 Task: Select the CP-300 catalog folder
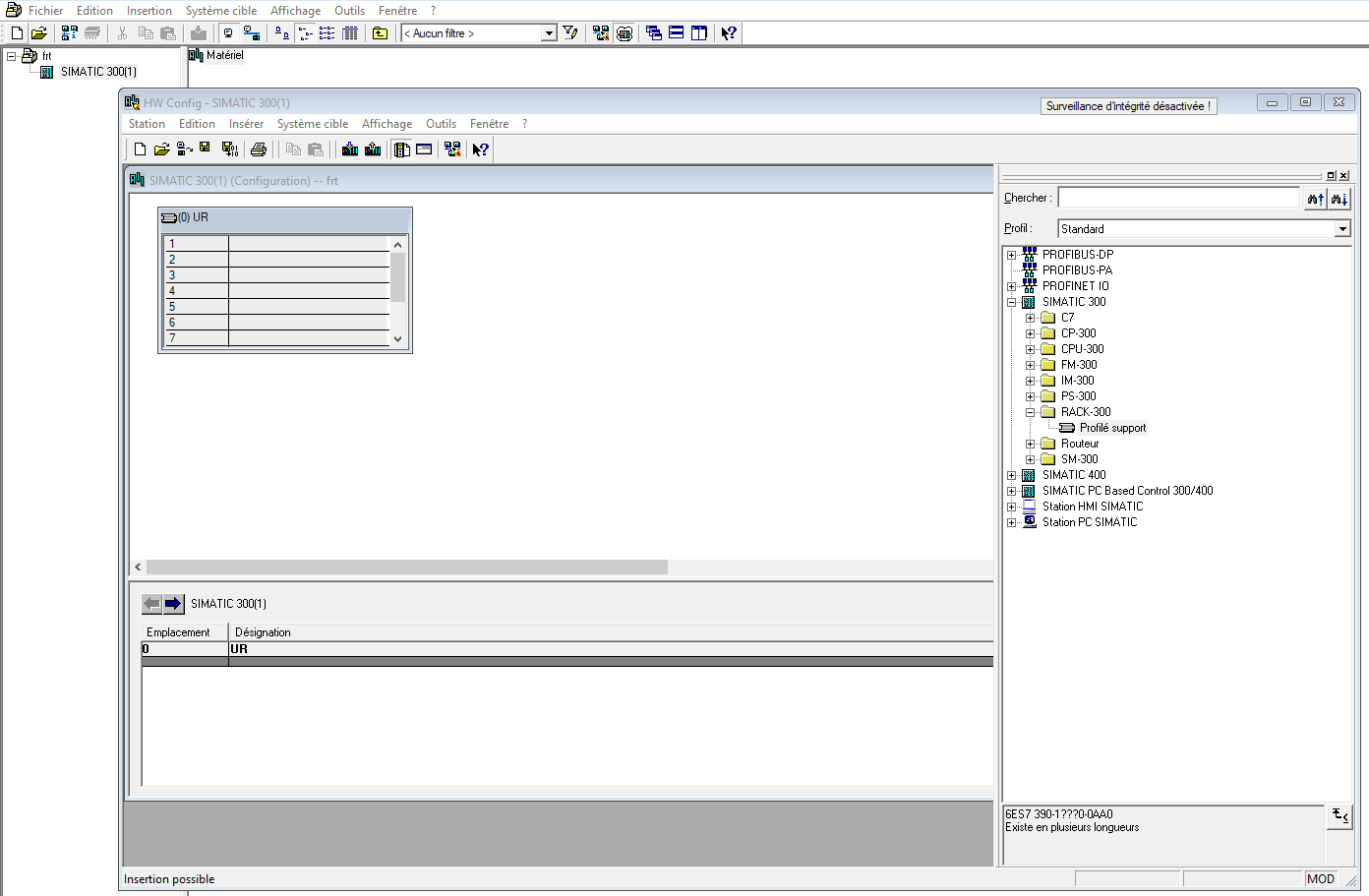(1078, 333)
